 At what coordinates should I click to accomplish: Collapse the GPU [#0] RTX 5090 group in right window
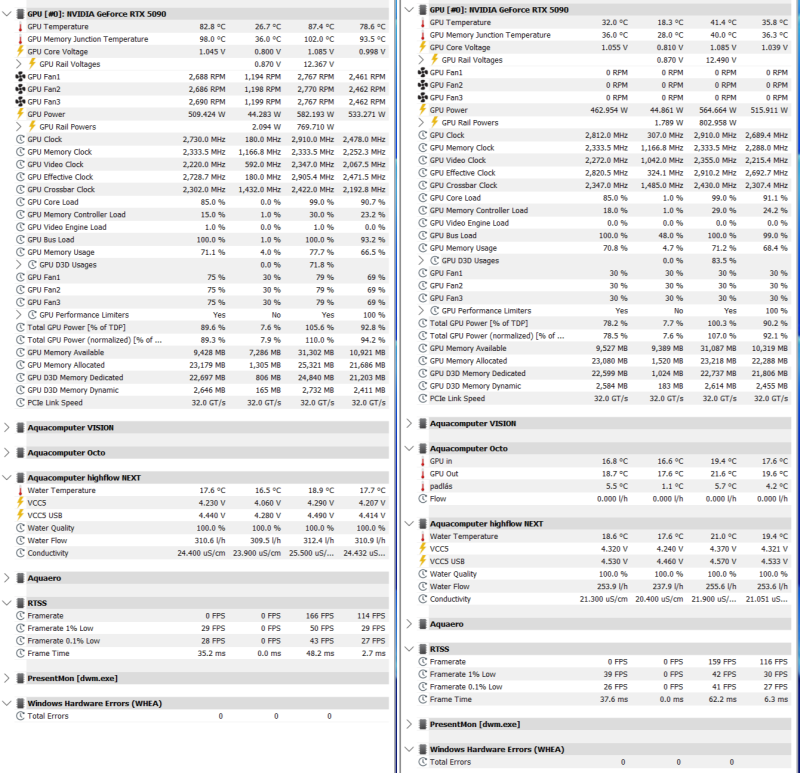click(409, 10)
